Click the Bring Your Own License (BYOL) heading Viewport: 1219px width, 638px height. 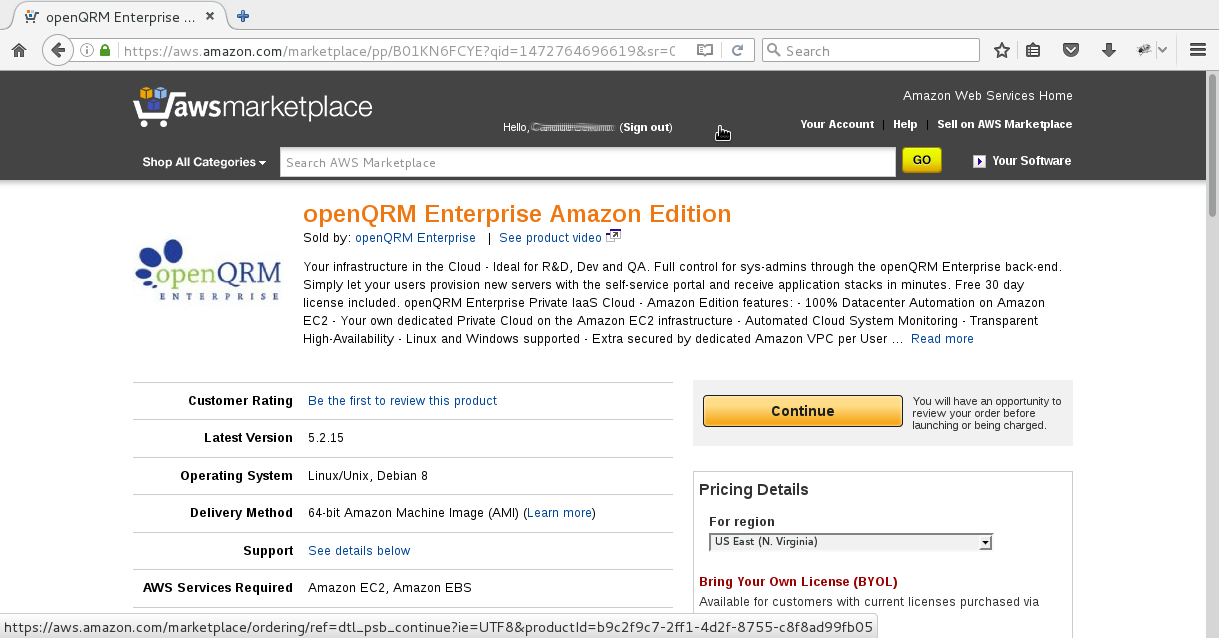tap(798, 581)
